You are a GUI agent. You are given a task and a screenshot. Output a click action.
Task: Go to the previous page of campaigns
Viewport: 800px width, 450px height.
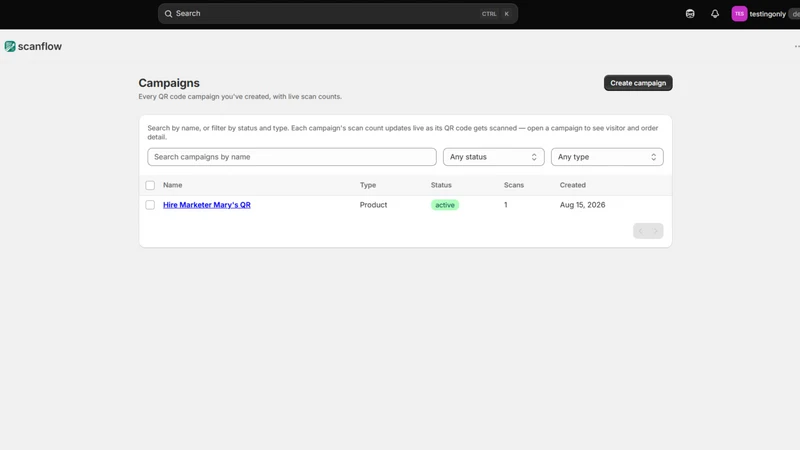(641, 231)
